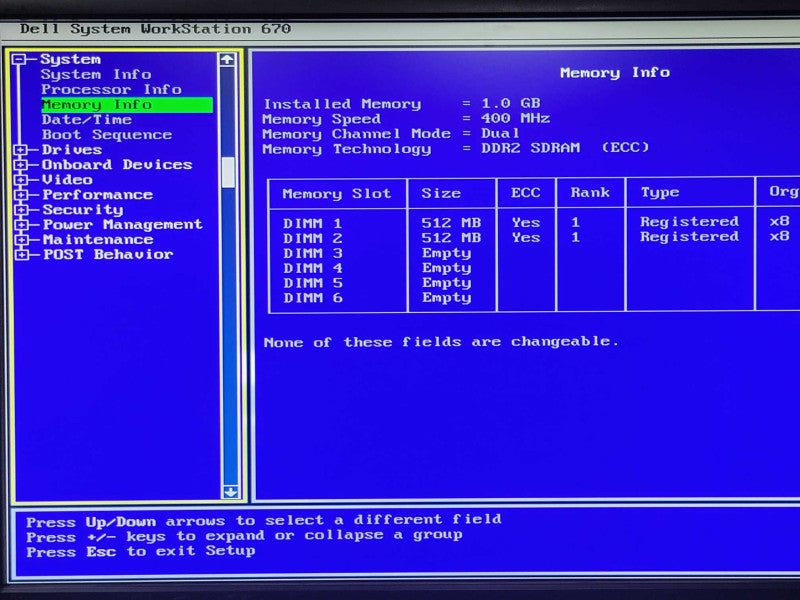The width and height of the screenshot is (800, 600).
Task: Click DIMM 3 Empty size cell
Action: coord(446,254)
